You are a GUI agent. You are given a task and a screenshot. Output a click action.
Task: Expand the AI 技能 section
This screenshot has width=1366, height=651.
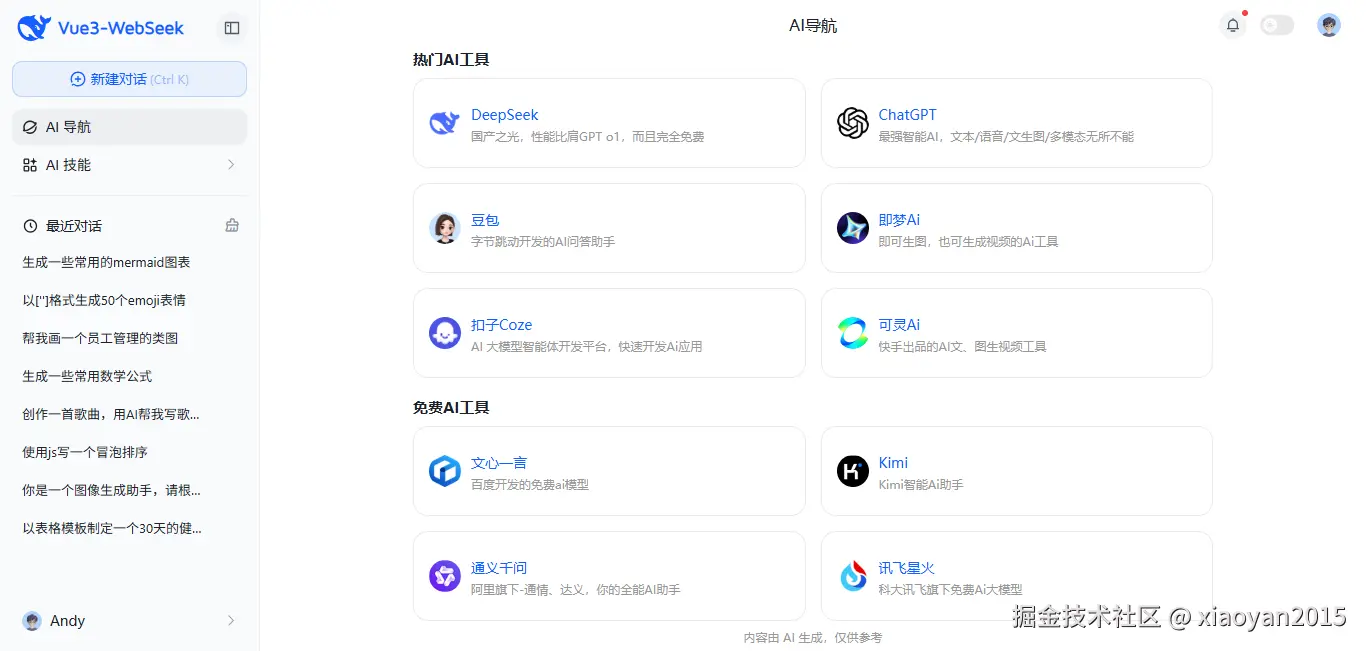point(129,164)
